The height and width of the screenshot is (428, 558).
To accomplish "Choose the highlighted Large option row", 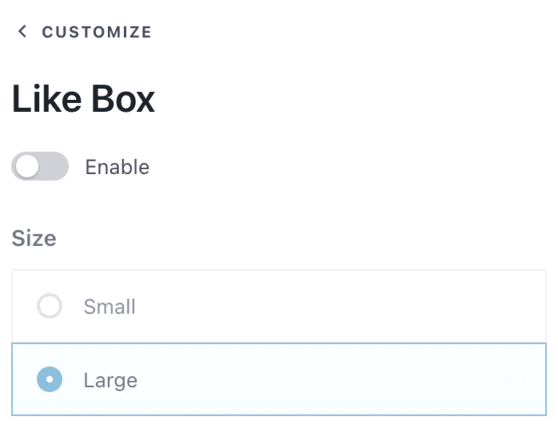I will pos(279,379).
